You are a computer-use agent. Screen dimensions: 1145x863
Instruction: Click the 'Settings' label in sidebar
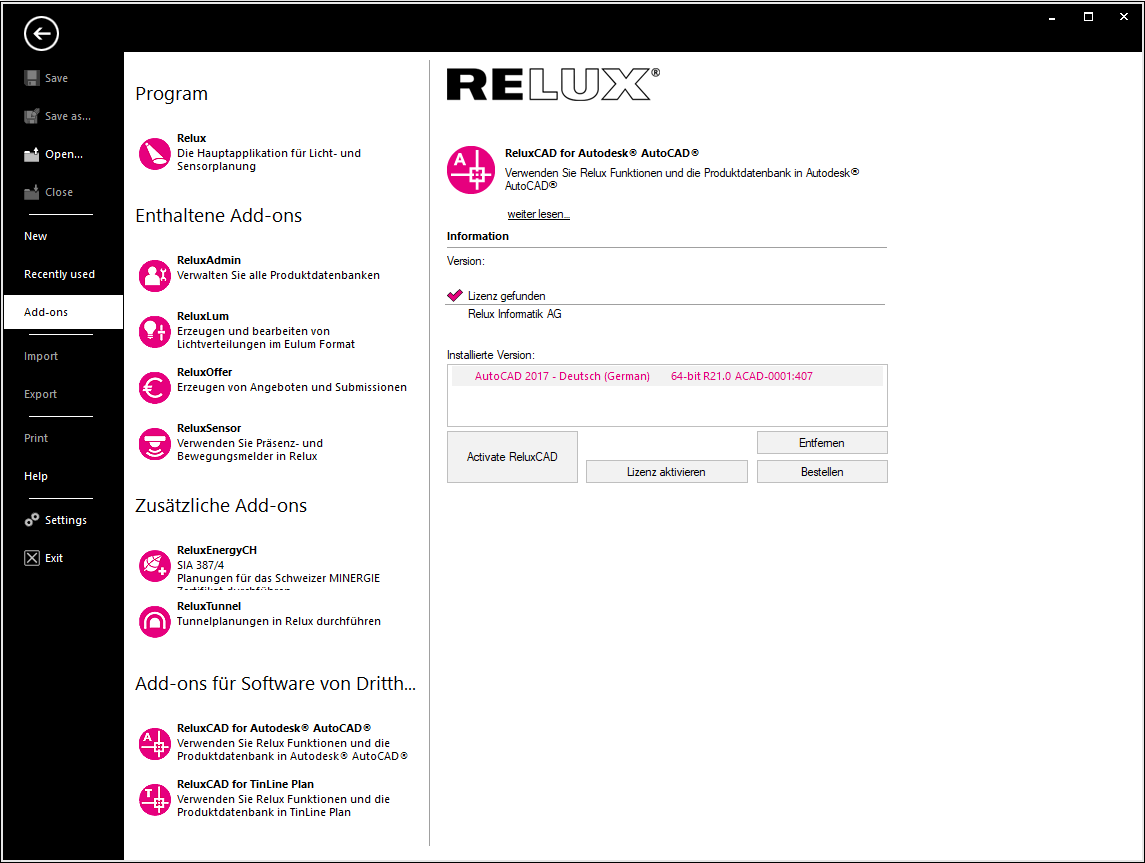pos(66,520)
